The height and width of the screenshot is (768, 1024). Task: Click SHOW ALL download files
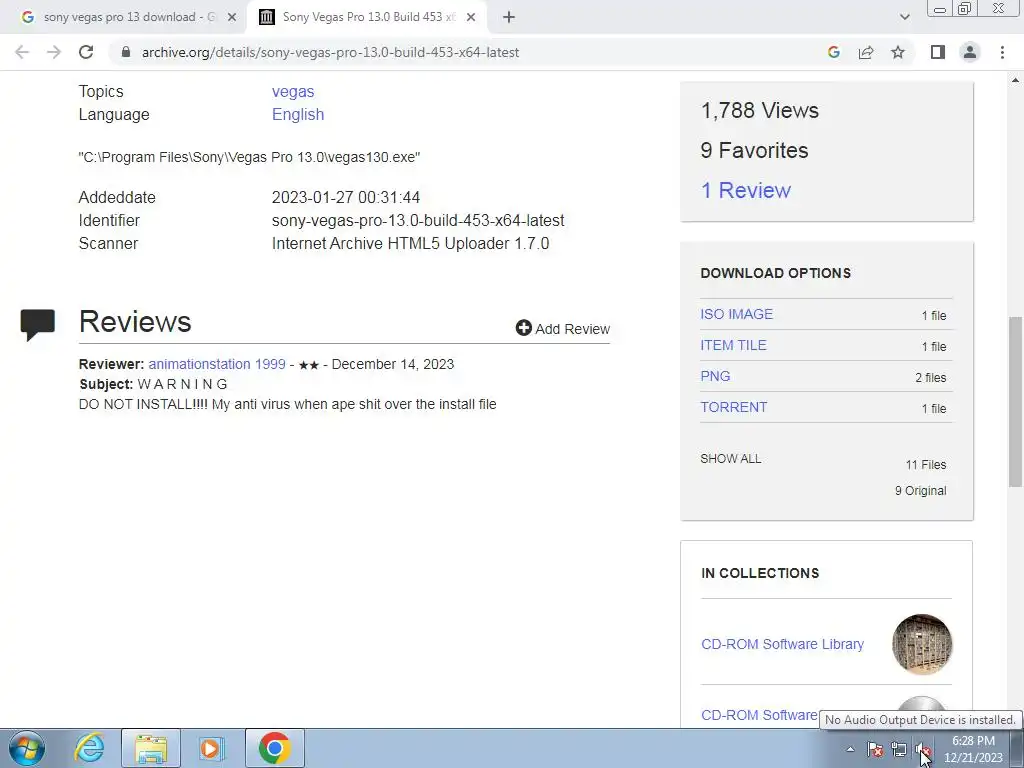point(730,458)
